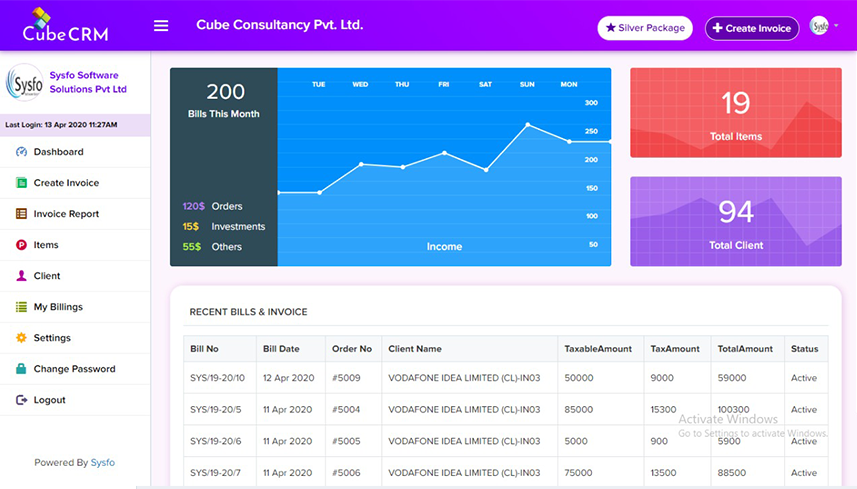Click the Dashboard gauge icon
This screenshot has height=489, width=857.
coord(21,152)
